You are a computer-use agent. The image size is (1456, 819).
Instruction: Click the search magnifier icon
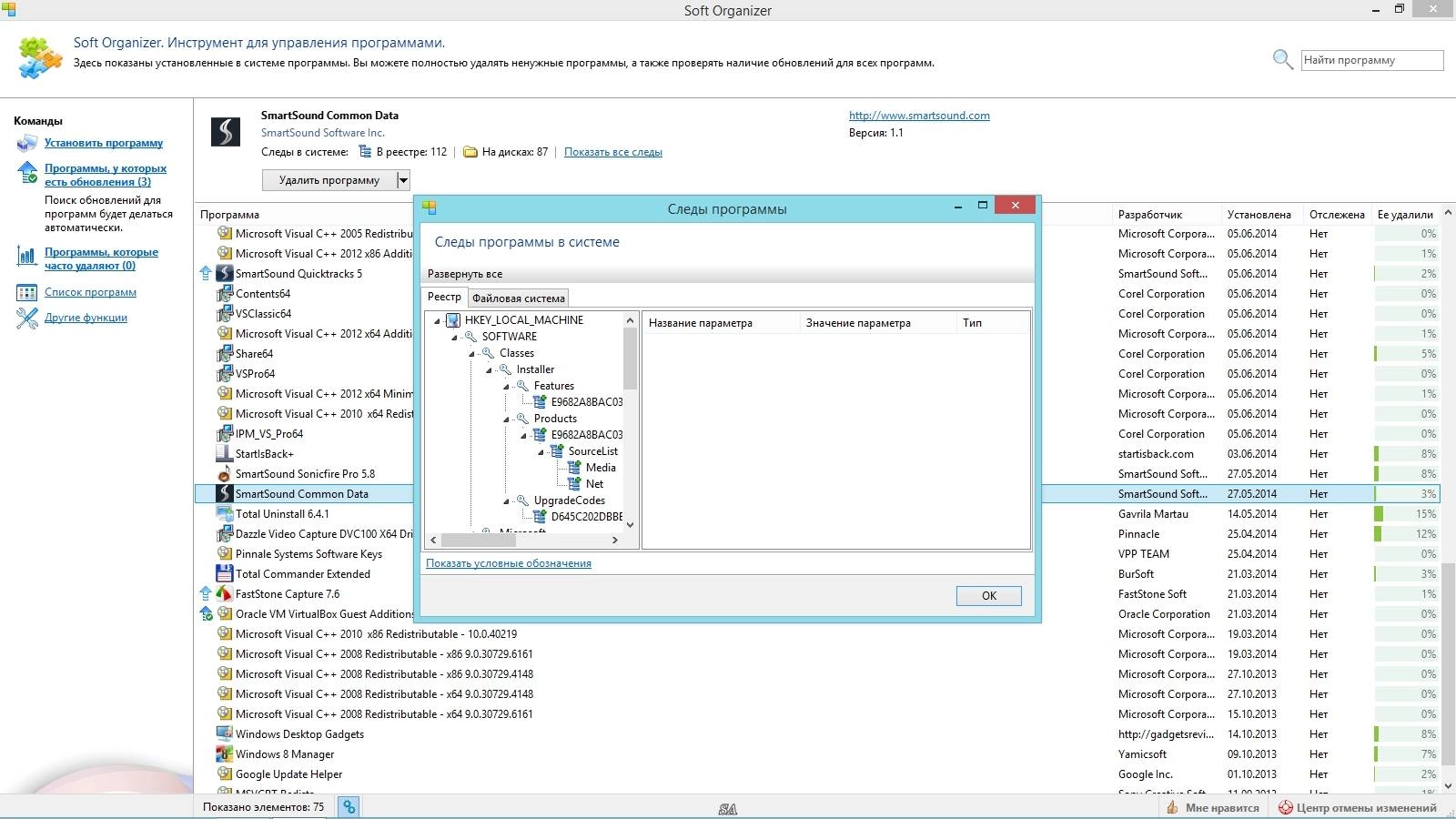[1283, 60]
